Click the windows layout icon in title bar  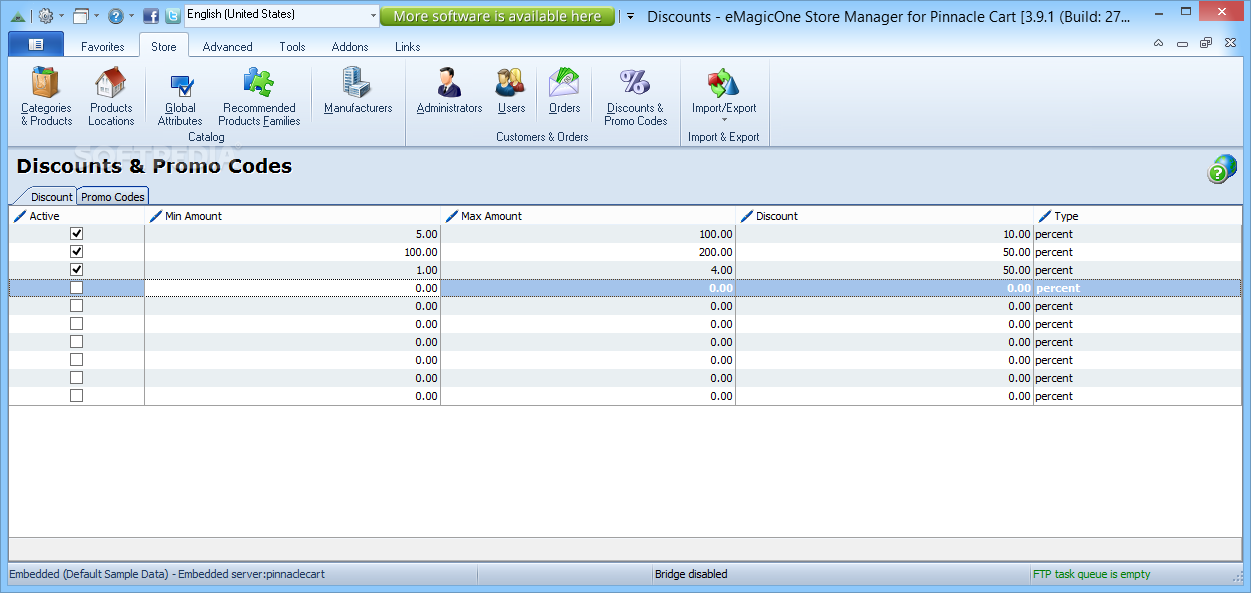[81, 16]
